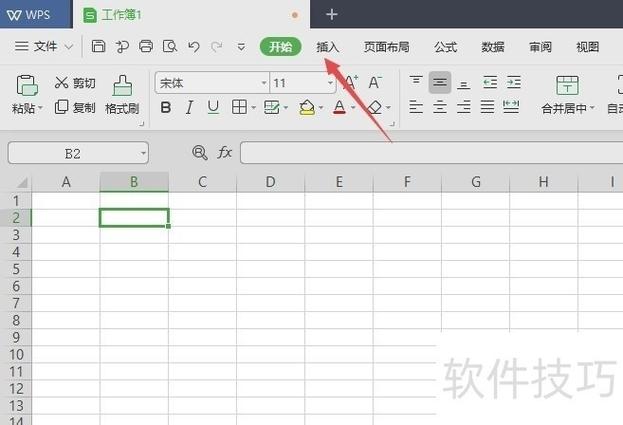Click the Paste clipboard icon

(x=27, y=85)
